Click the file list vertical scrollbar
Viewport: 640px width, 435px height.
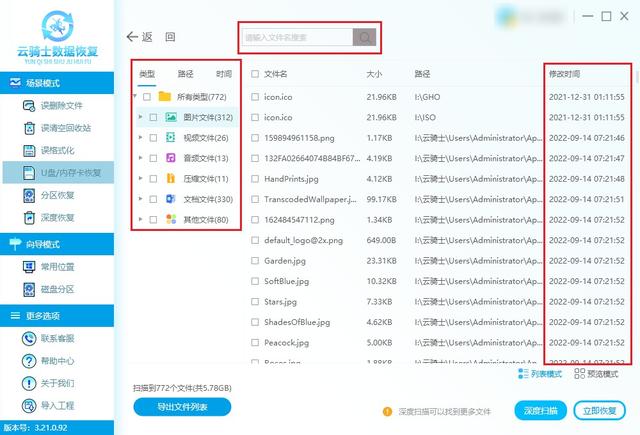pyautogui.click(x=638, y=76)
